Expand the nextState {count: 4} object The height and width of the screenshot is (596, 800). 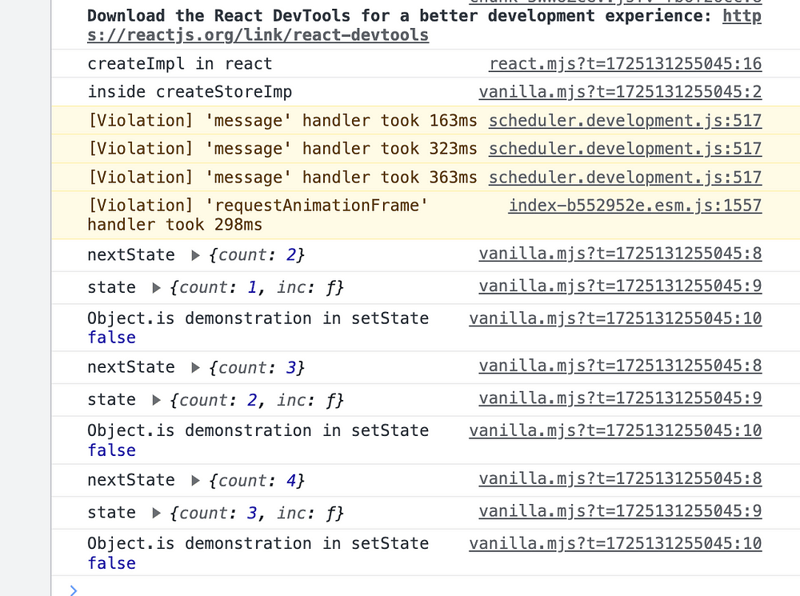195,481
